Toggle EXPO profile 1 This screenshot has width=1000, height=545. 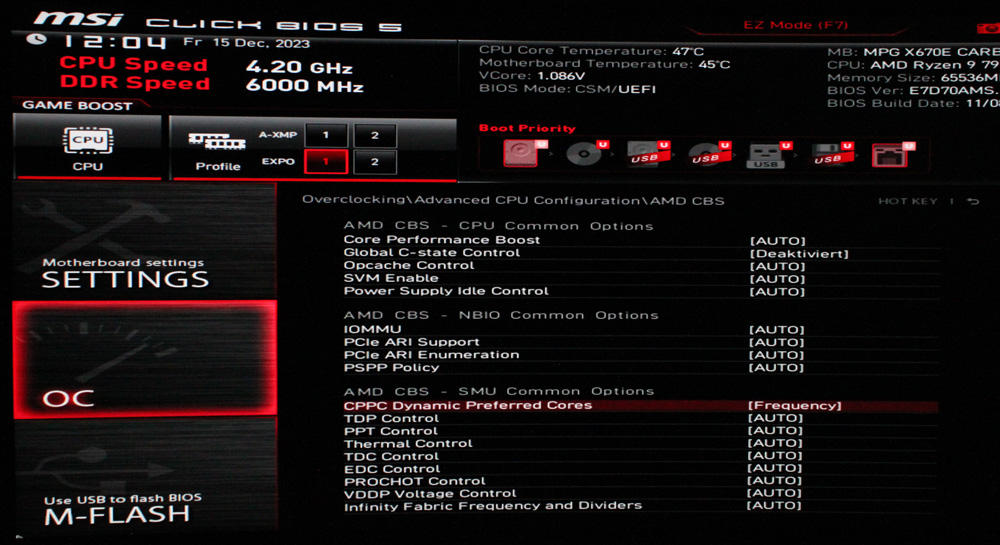pos(326,162)
